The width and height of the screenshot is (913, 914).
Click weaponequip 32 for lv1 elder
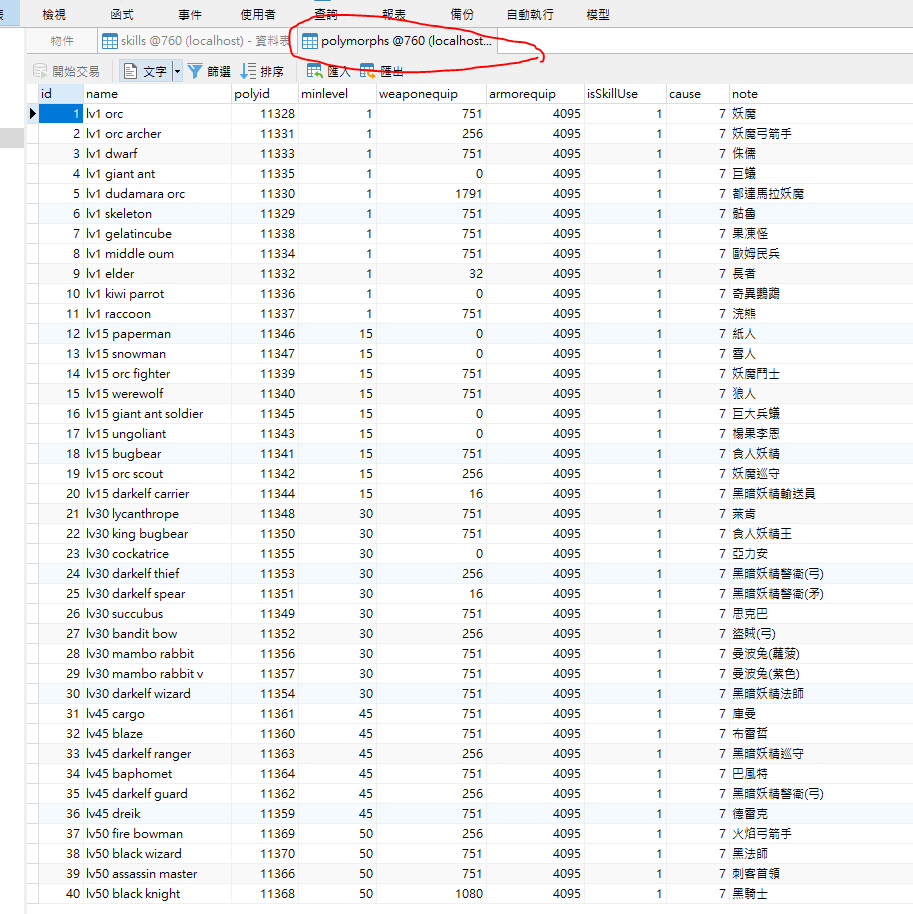point(431,273)
